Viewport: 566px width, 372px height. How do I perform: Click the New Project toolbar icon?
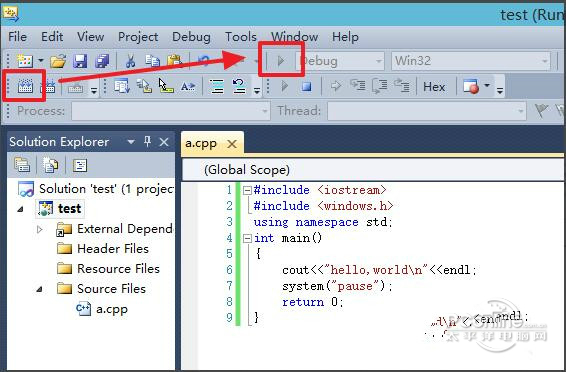coord(25,61)
